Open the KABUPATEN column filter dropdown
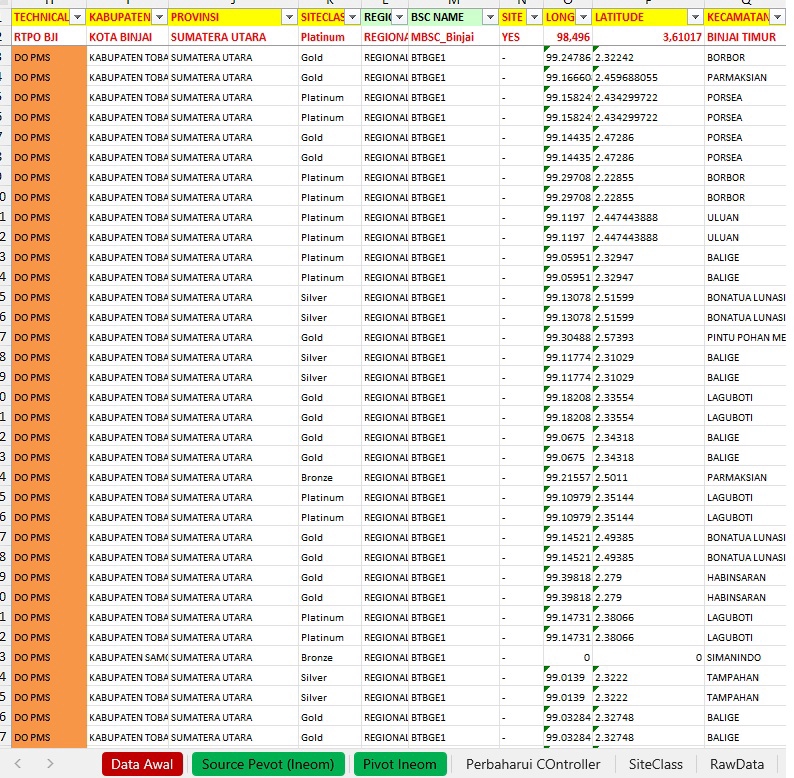Viewport: 794px width, 778px height. (160, 17)
